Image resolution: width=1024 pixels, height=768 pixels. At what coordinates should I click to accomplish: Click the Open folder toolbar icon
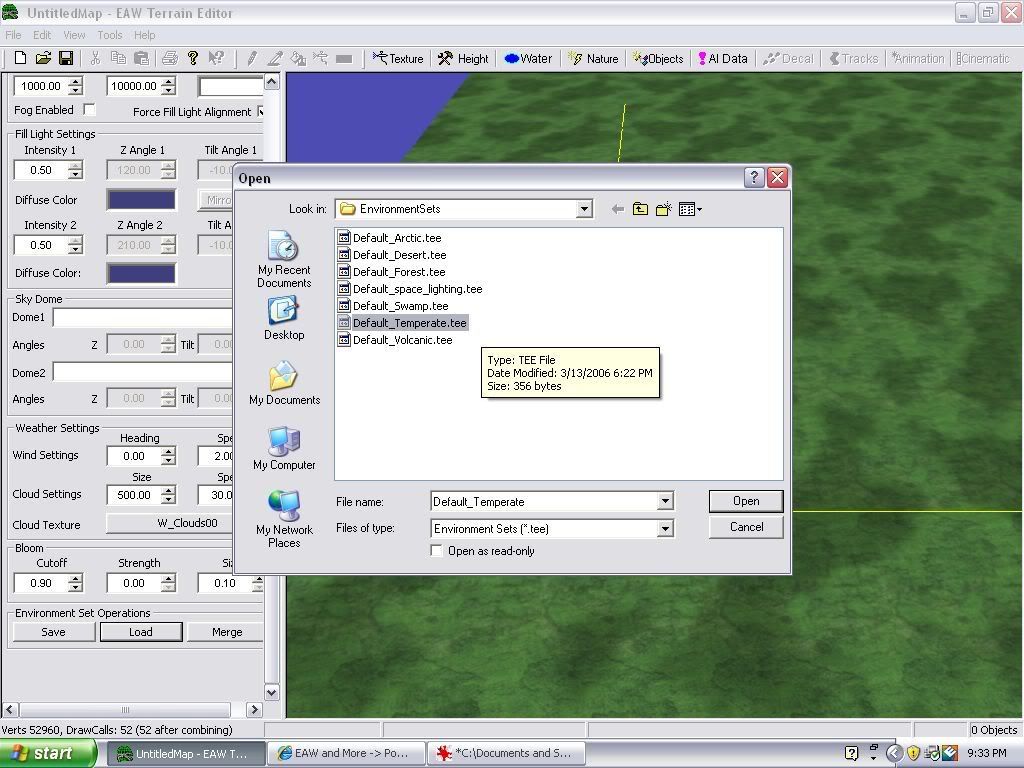[x=43, y=58]
